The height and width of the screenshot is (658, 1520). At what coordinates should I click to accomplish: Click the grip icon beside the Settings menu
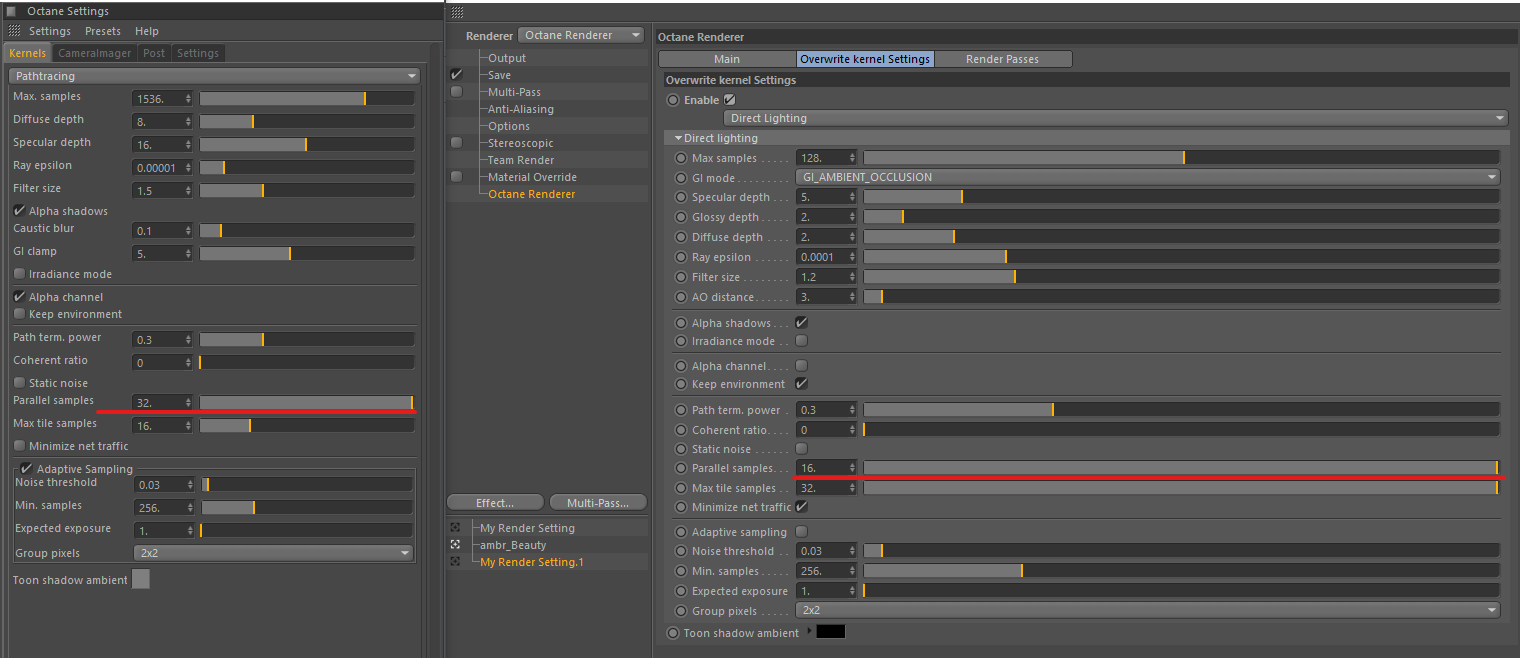click(x=14, y=32)
